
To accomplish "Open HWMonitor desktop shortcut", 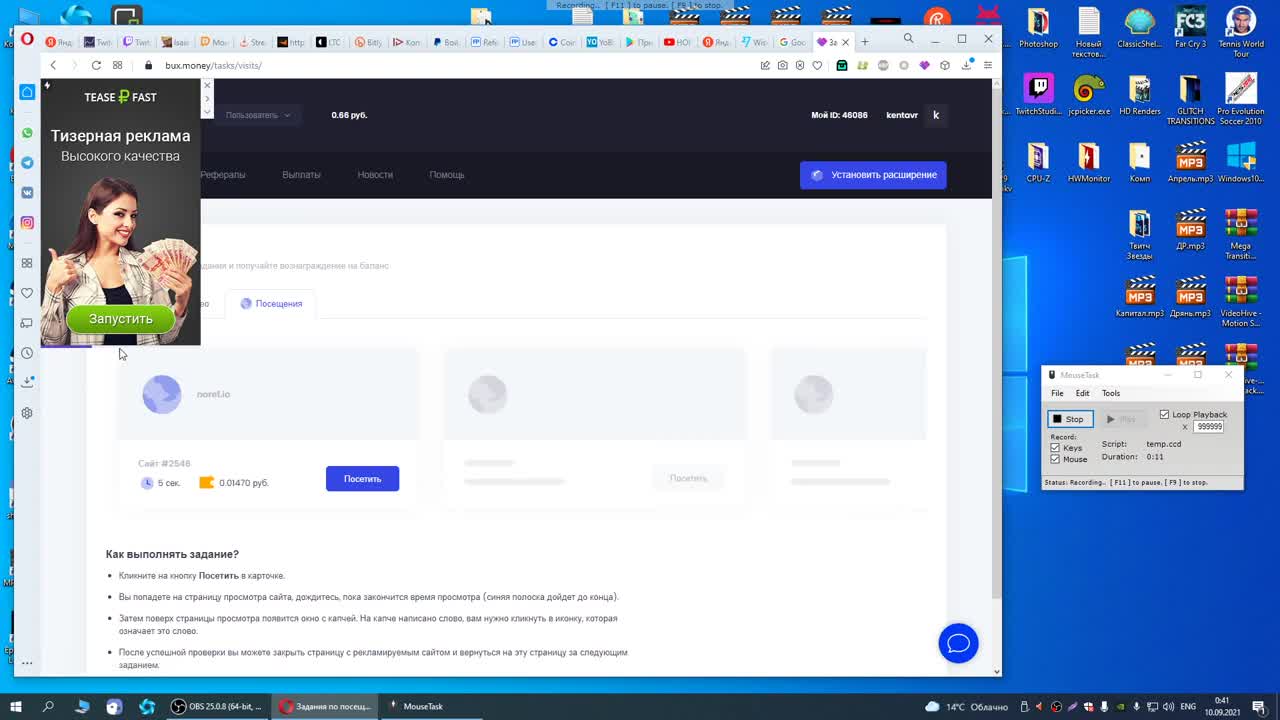I will click(x=1089, y=162).
